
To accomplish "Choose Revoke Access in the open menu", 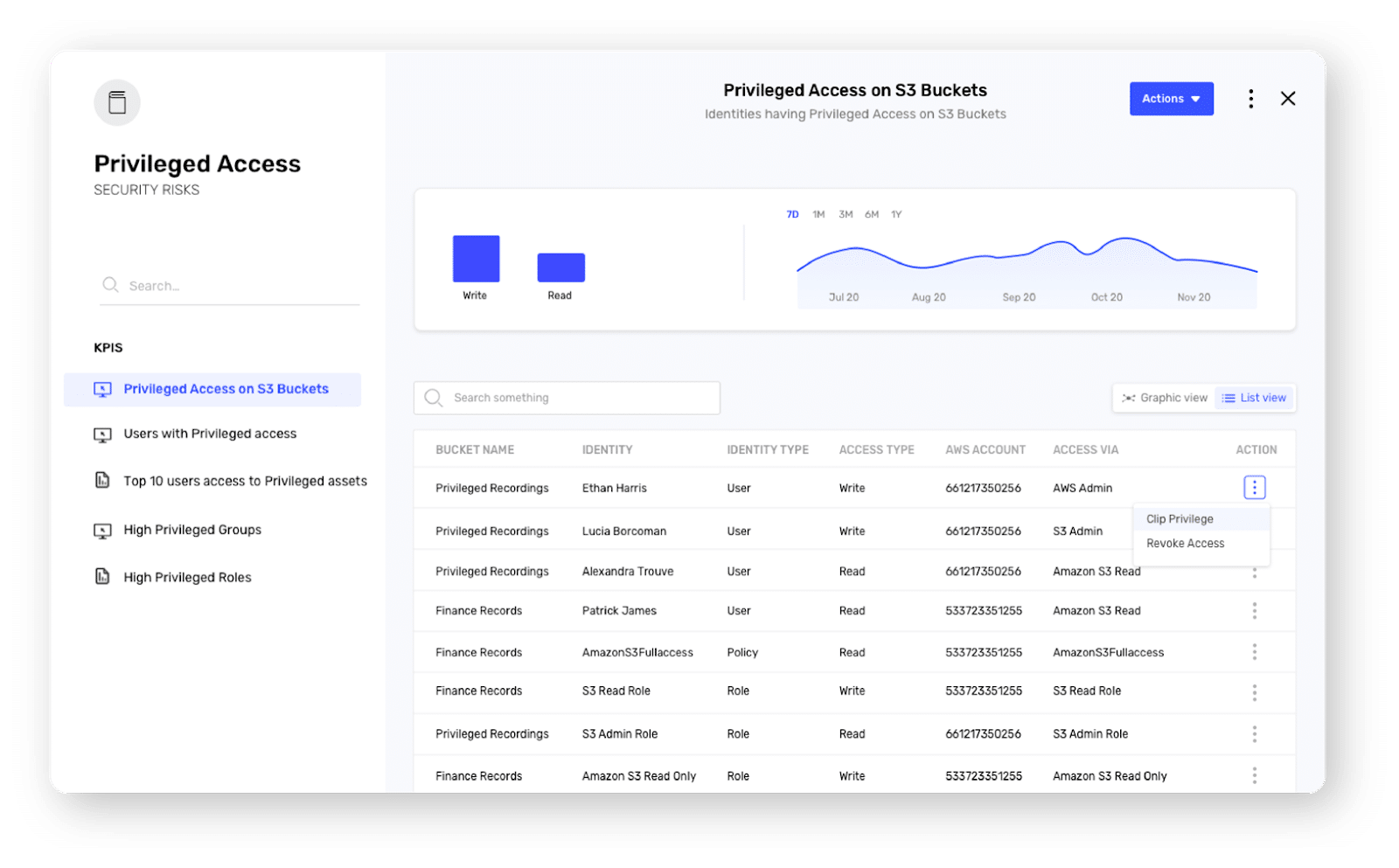I will (x=1185, y=543).
